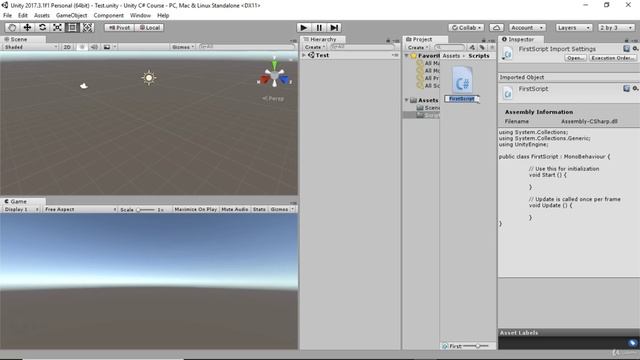Open the Layers dropdown

573,28
